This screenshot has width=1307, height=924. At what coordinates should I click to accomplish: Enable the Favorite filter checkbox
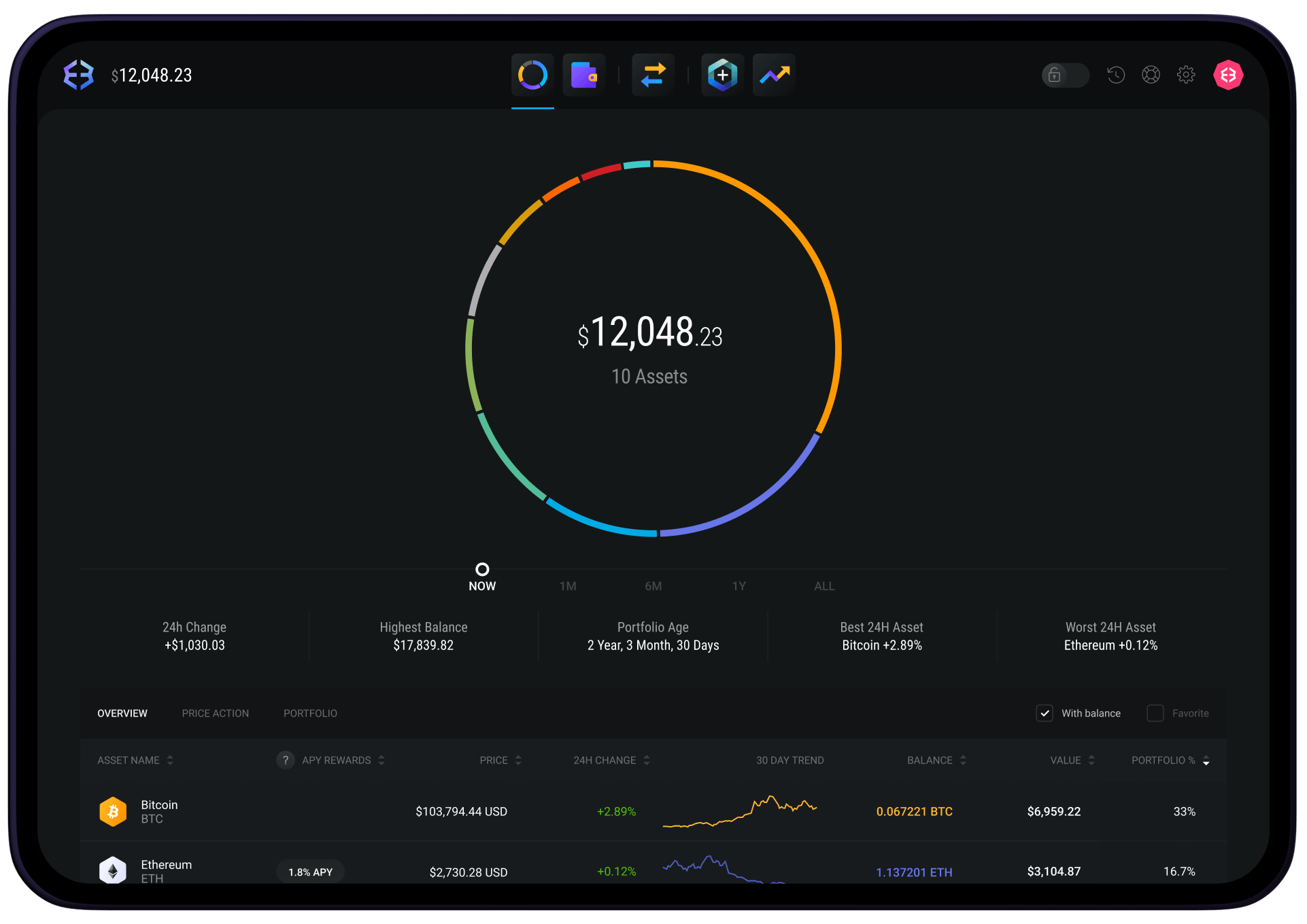tap(1155, 713)
